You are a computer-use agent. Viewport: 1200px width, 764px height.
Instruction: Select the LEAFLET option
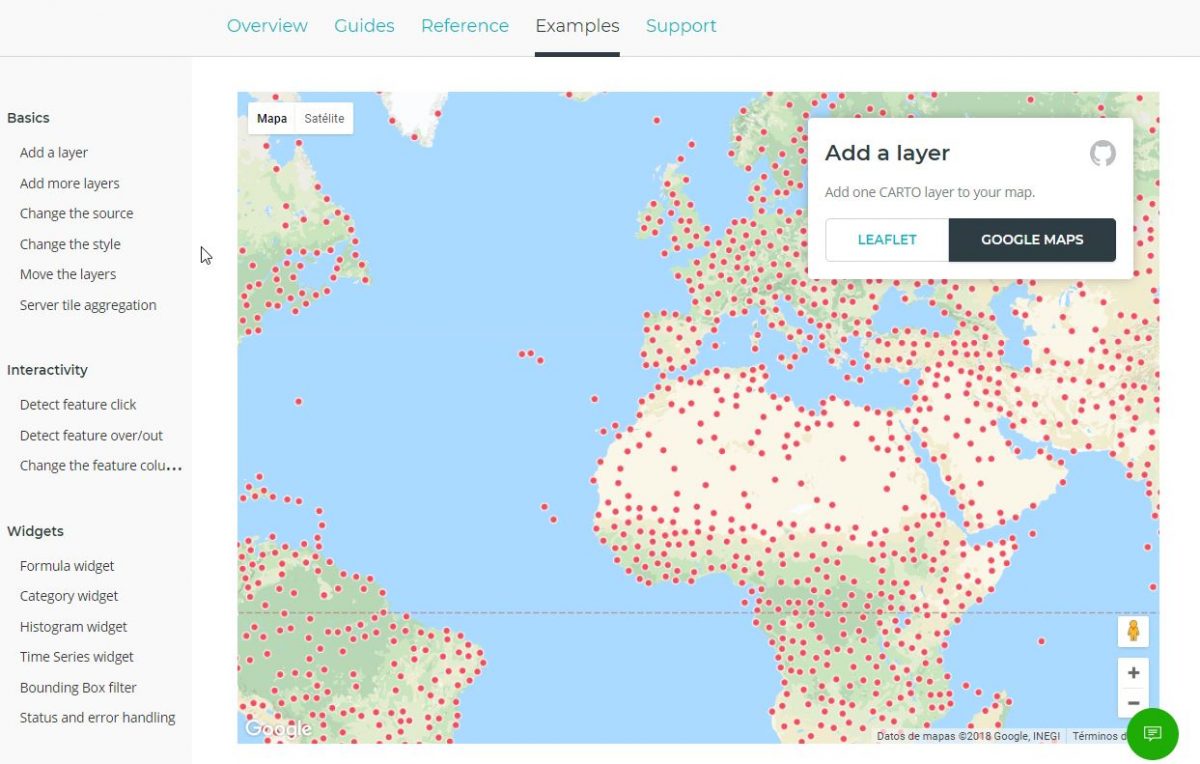pyautogui.click(x=886, y=240)
